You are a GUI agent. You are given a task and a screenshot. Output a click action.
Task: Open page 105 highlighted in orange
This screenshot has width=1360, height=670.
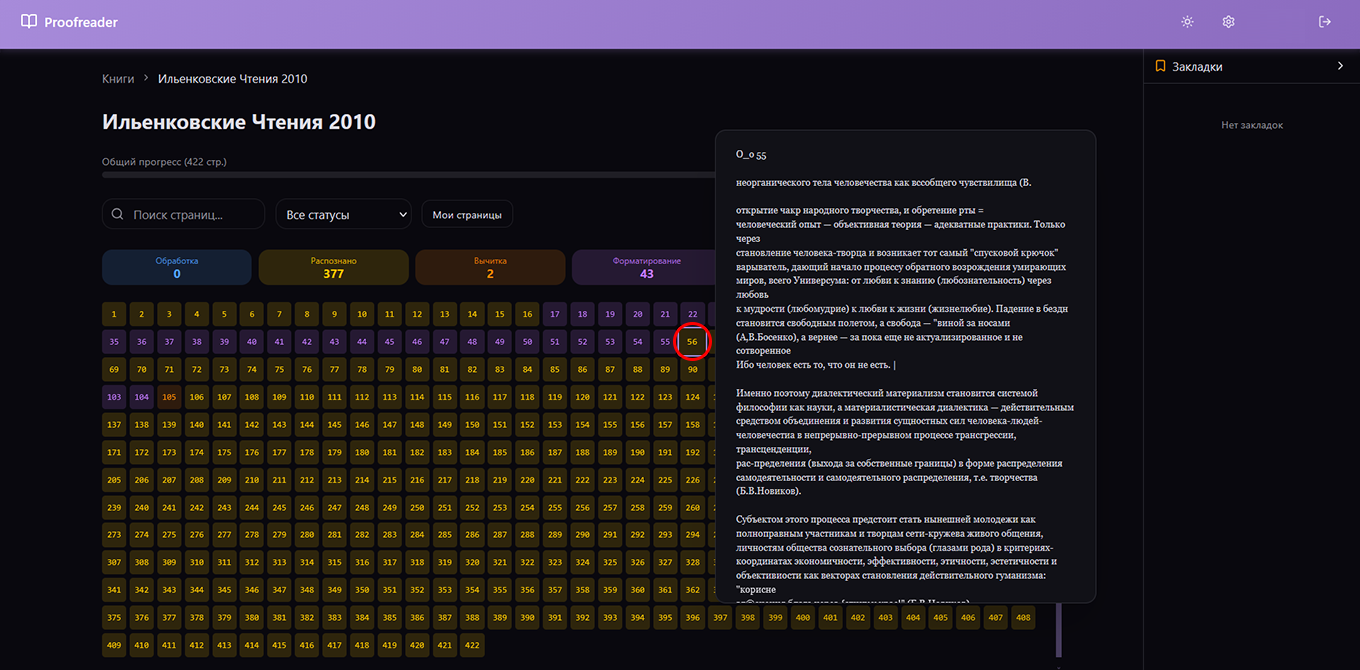pos(169,397)
